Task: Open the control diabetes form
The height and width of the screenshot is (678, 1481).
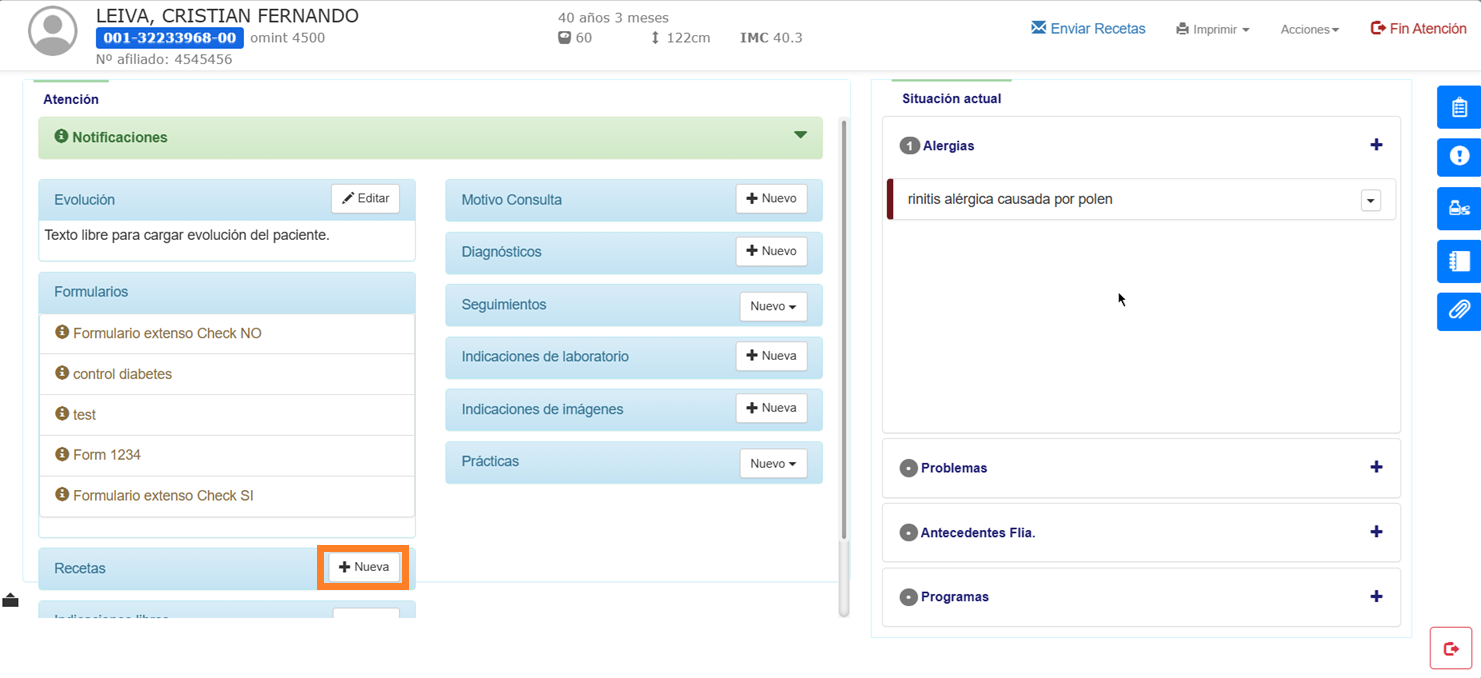Action: click(x=227, y=374)
